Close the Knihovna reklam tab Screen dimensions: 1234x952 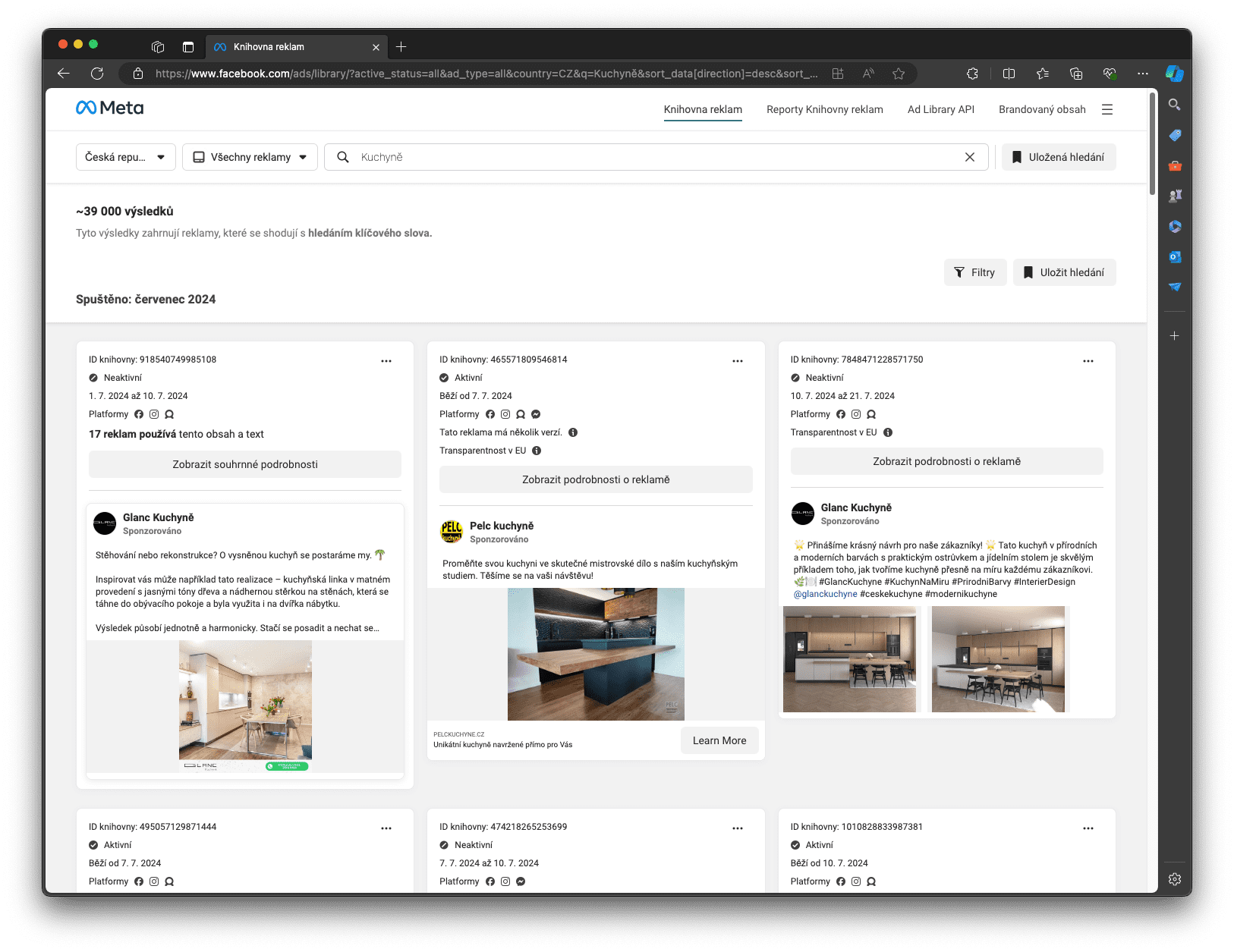pyautogui.click(x=376, y=47)
